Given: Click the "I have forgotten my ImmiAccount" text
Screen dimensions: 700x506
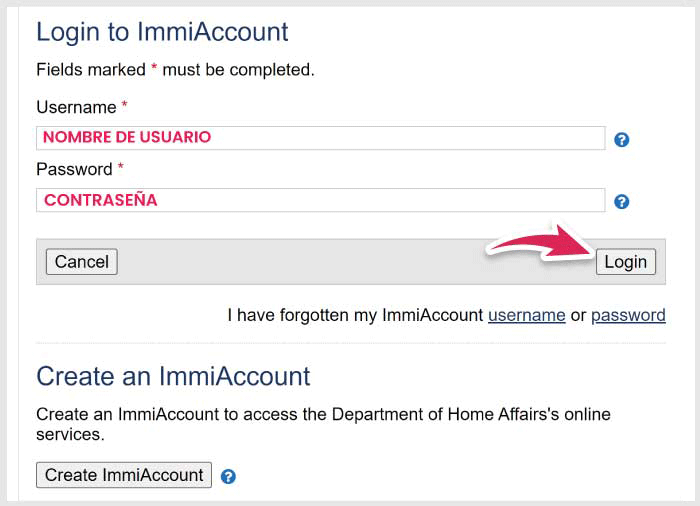Looking at the screenshot, I should coord(355,315).
